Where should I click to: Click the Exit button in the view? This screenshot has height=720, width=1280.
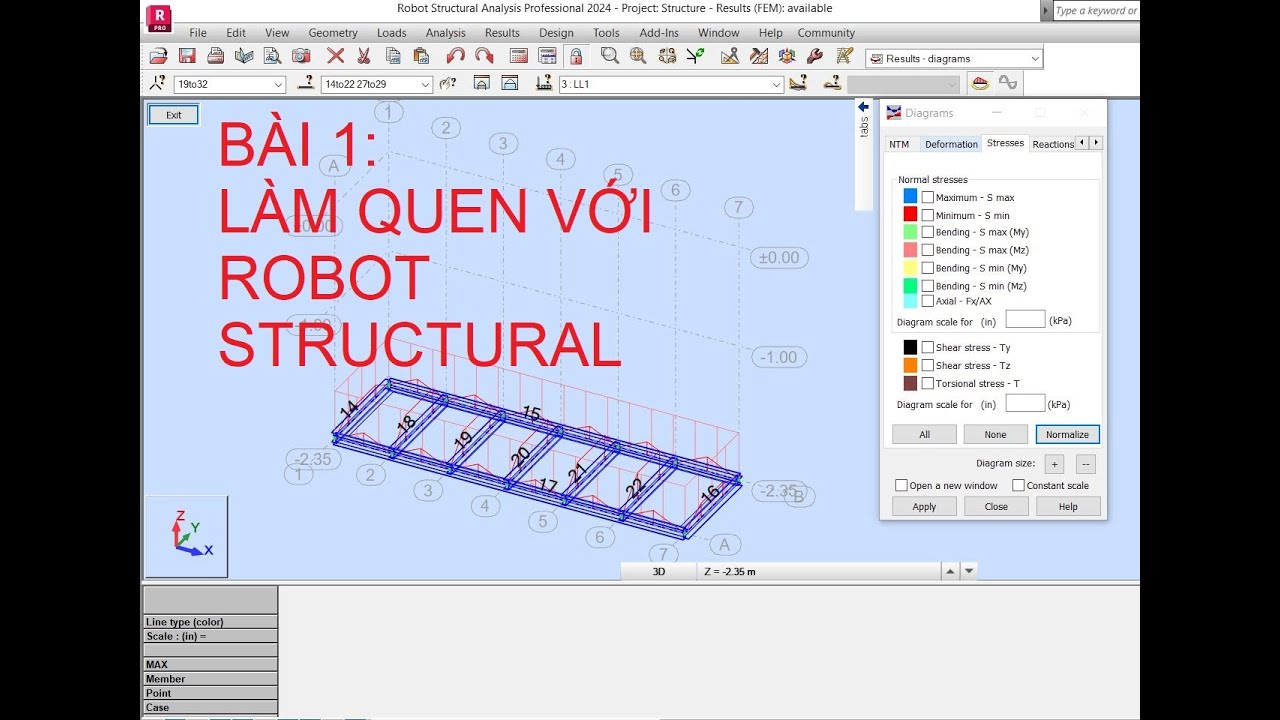pyautogui.click(x=174, y=115)
